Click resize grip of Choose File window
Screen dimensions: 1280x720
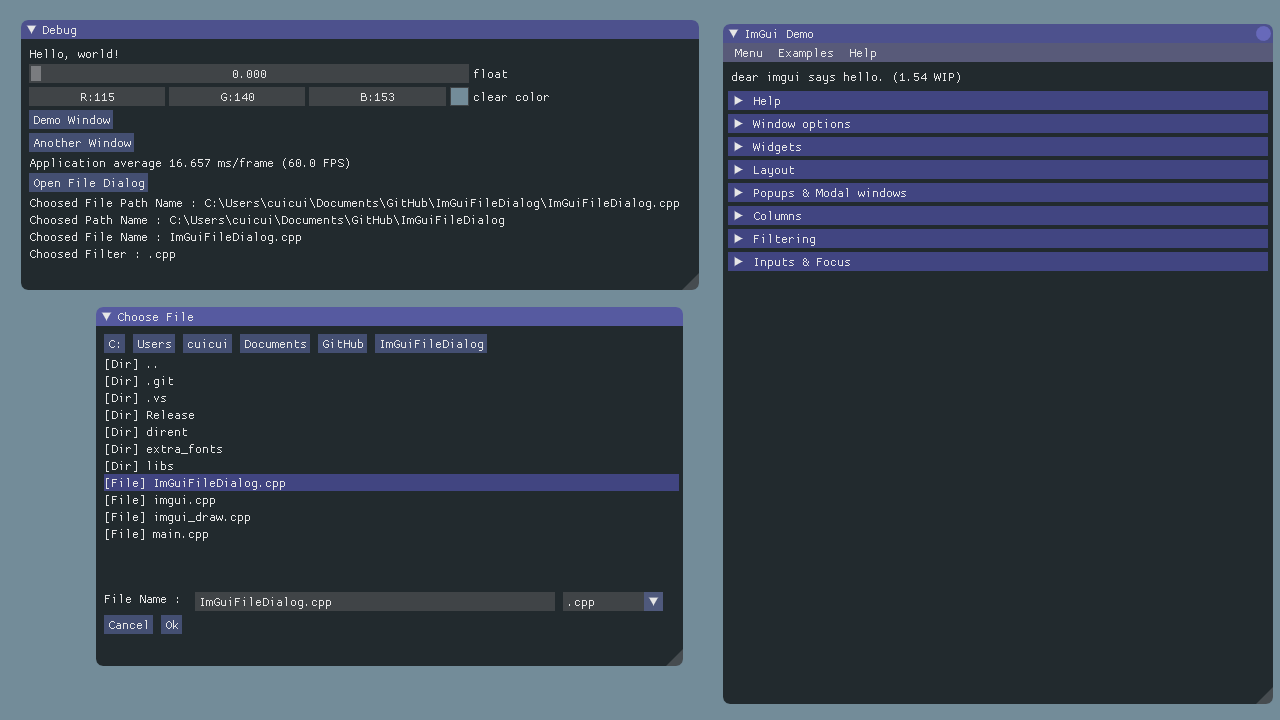(x=675, y=657)
